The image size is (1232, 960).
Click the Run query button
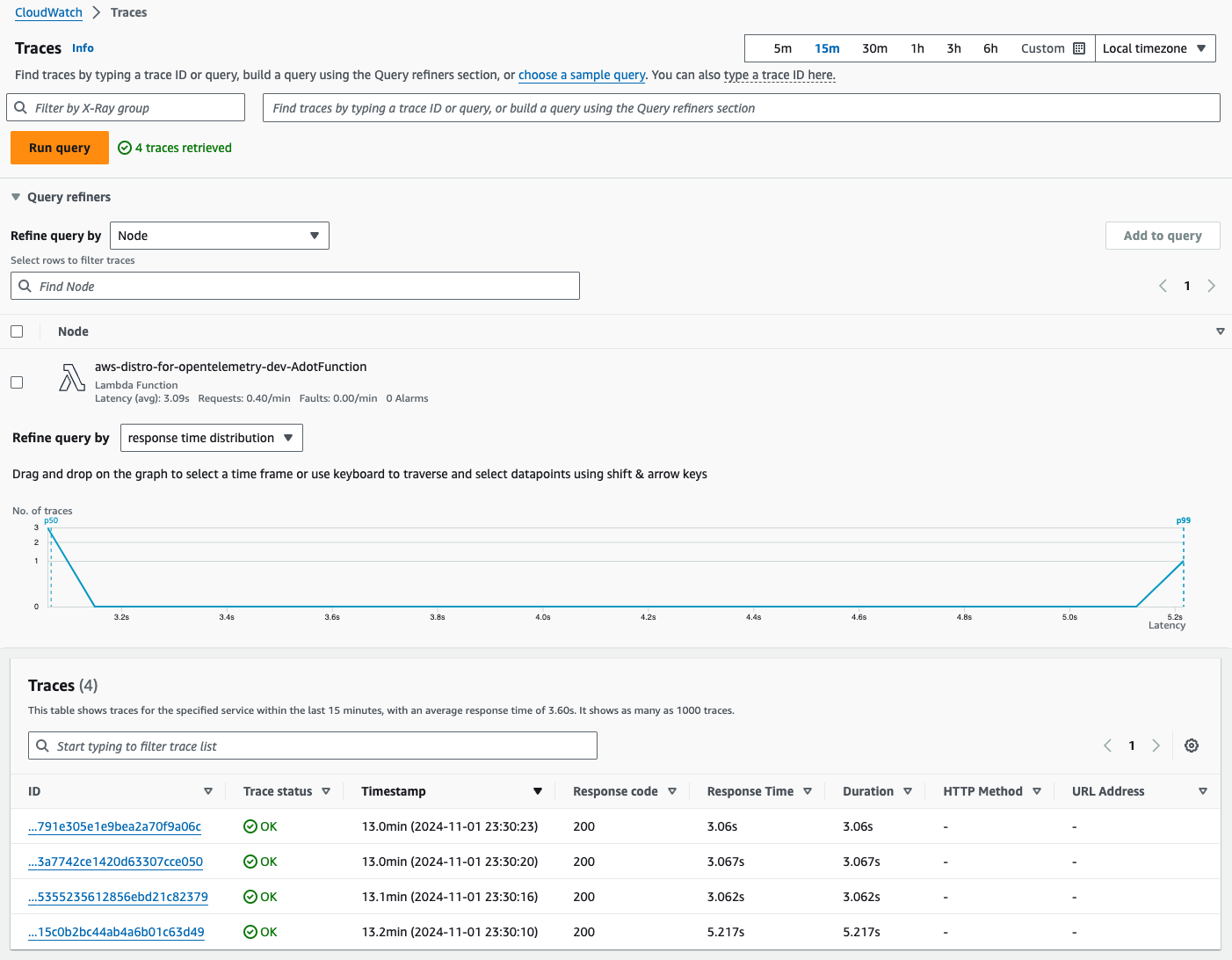[60, 148]
